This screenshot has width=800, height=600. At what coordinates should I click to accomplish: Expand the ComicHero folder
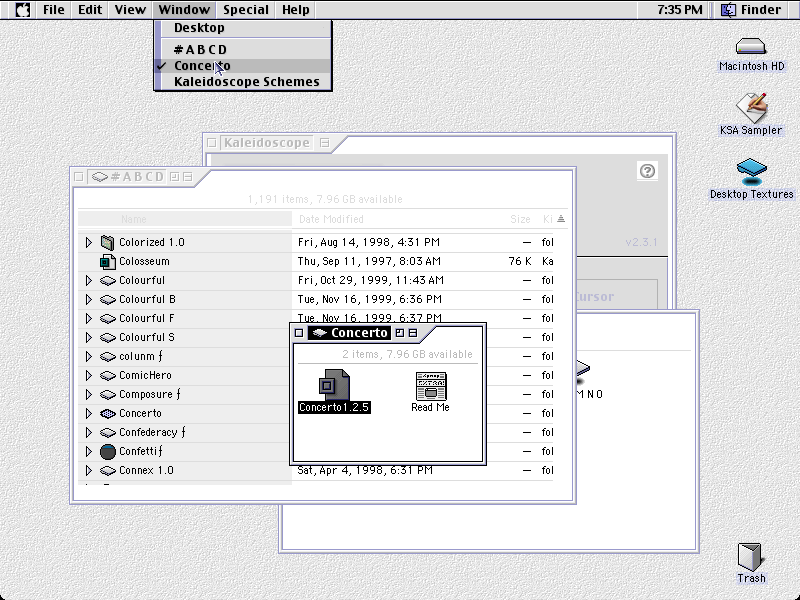(88, 376)
